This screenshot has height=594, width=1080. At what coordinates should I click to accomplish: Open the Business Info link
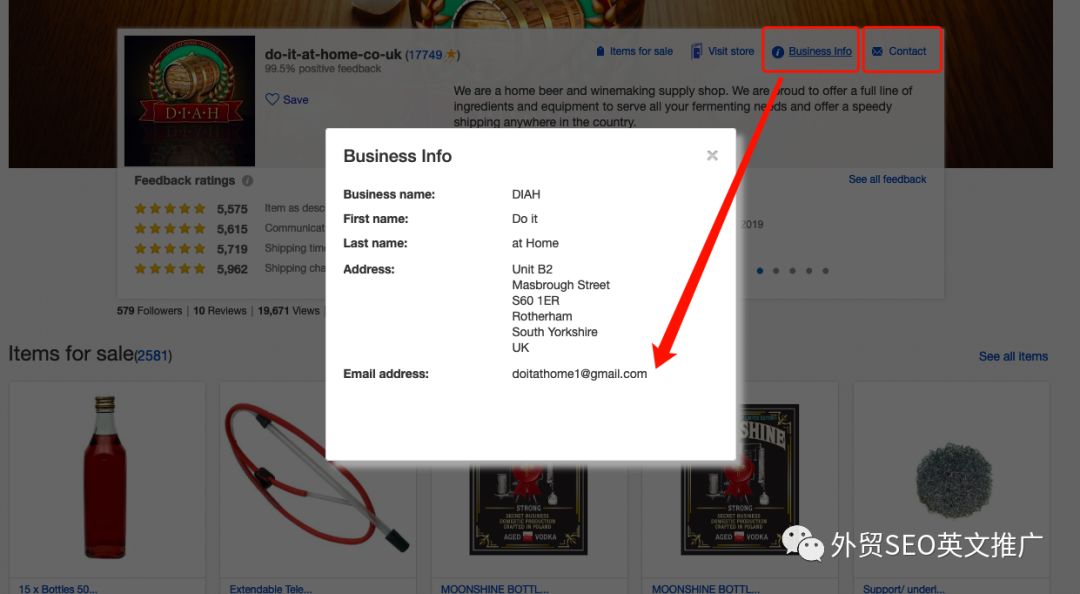[x=820, y=51]
